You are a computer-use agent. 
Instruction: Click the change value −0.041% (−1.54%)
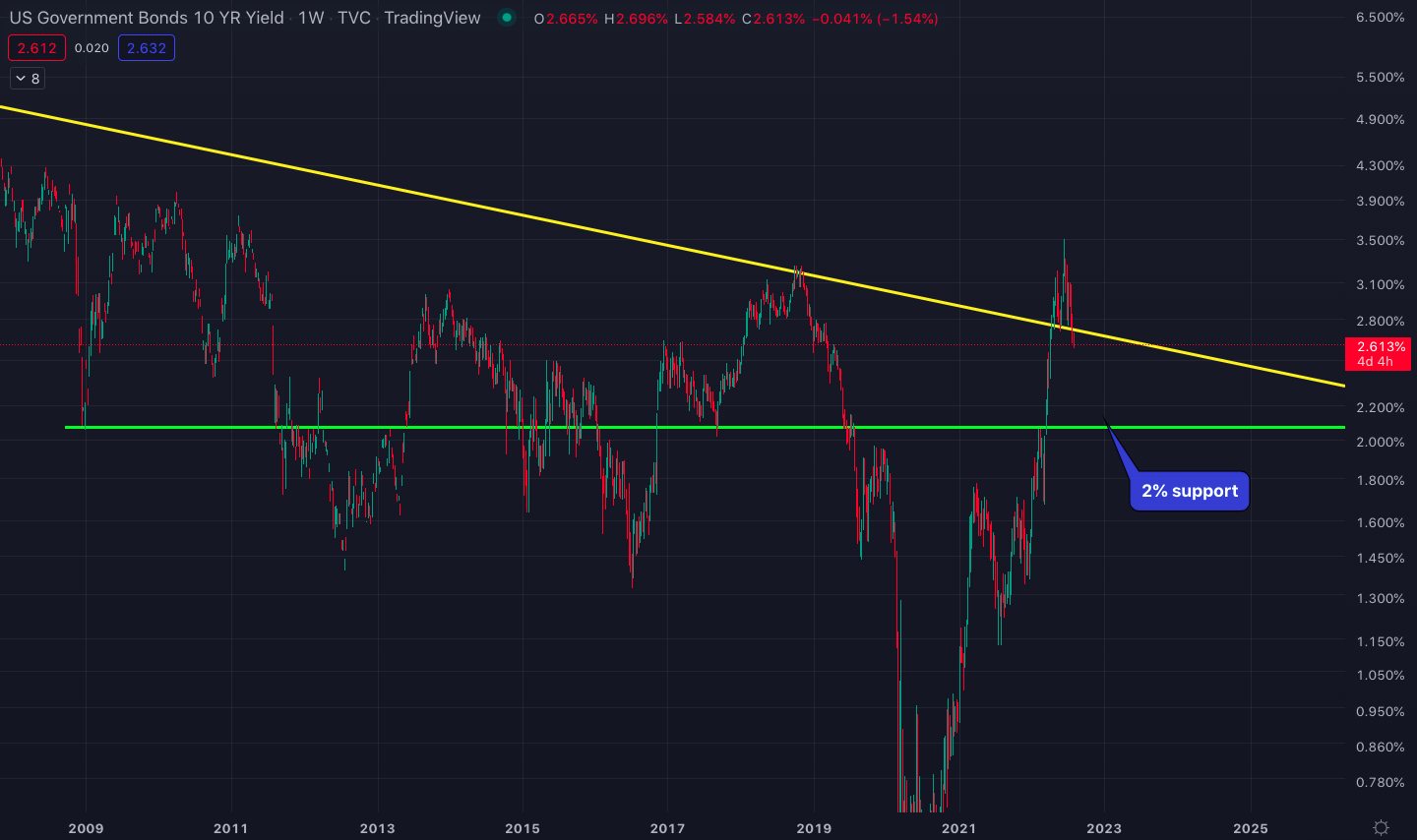pos(875,19)
